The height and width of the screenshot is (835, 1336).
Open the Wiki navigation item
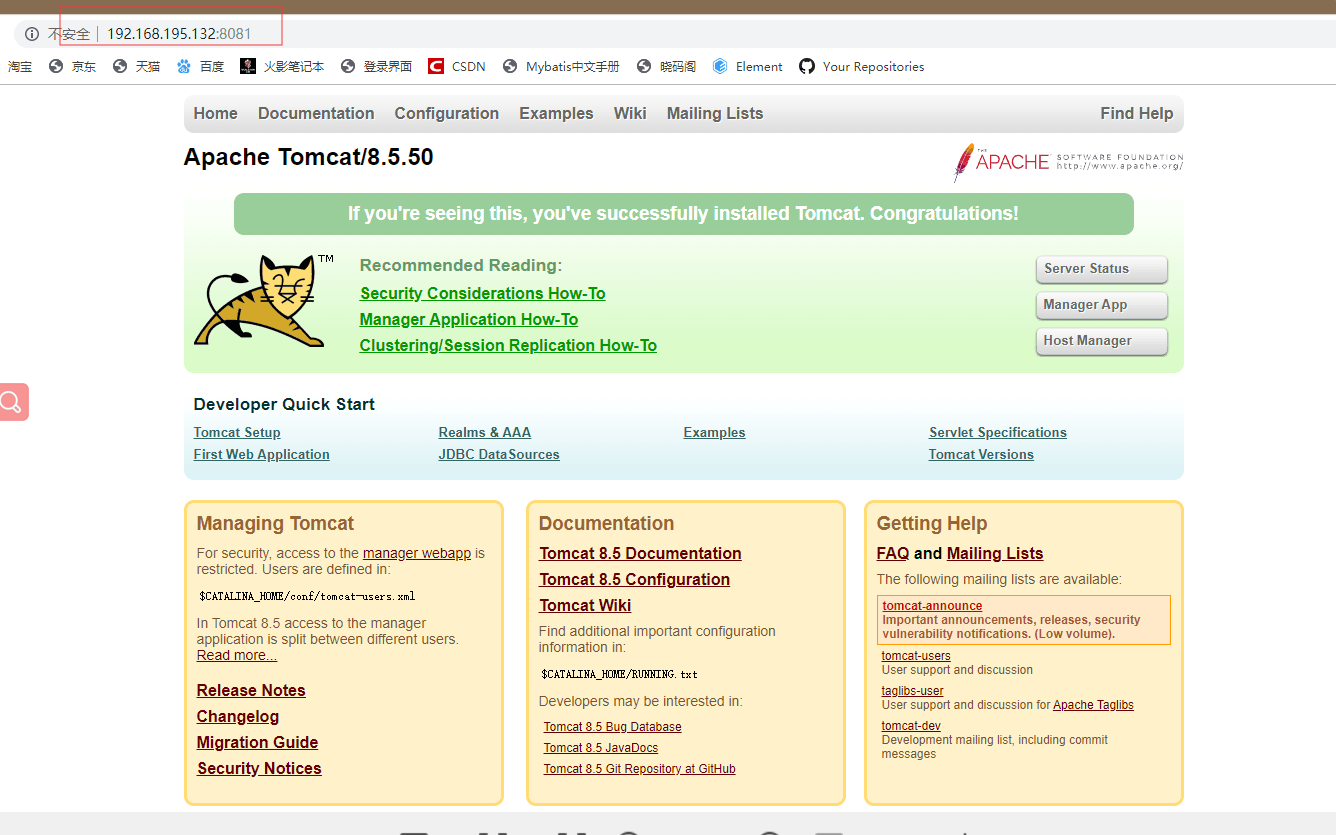tap(630, 114)
